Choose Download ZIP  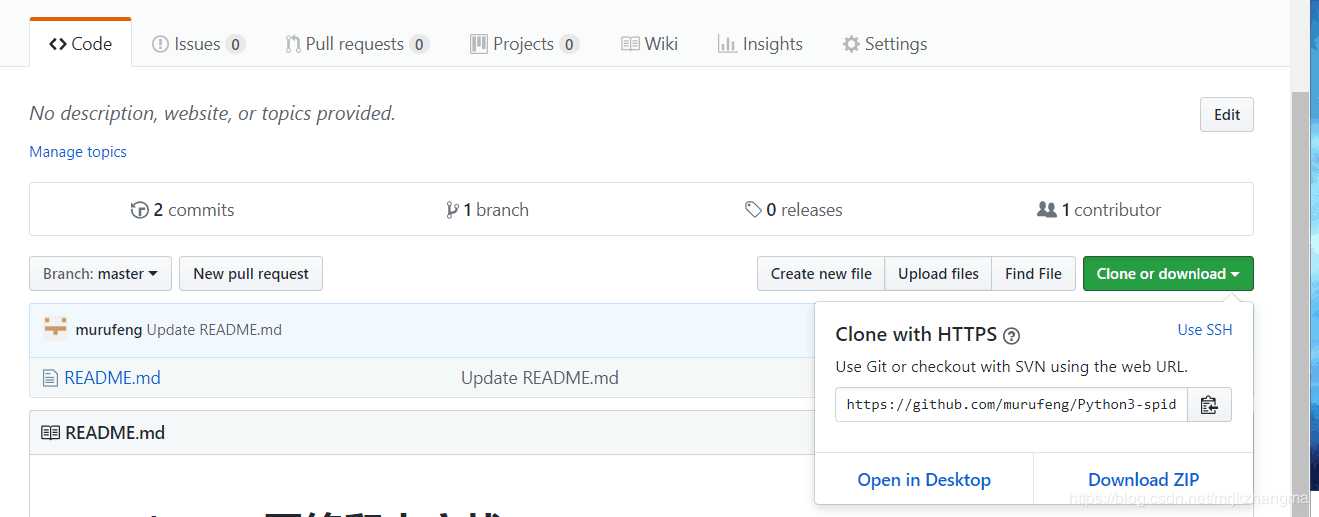pos(1144,480)
